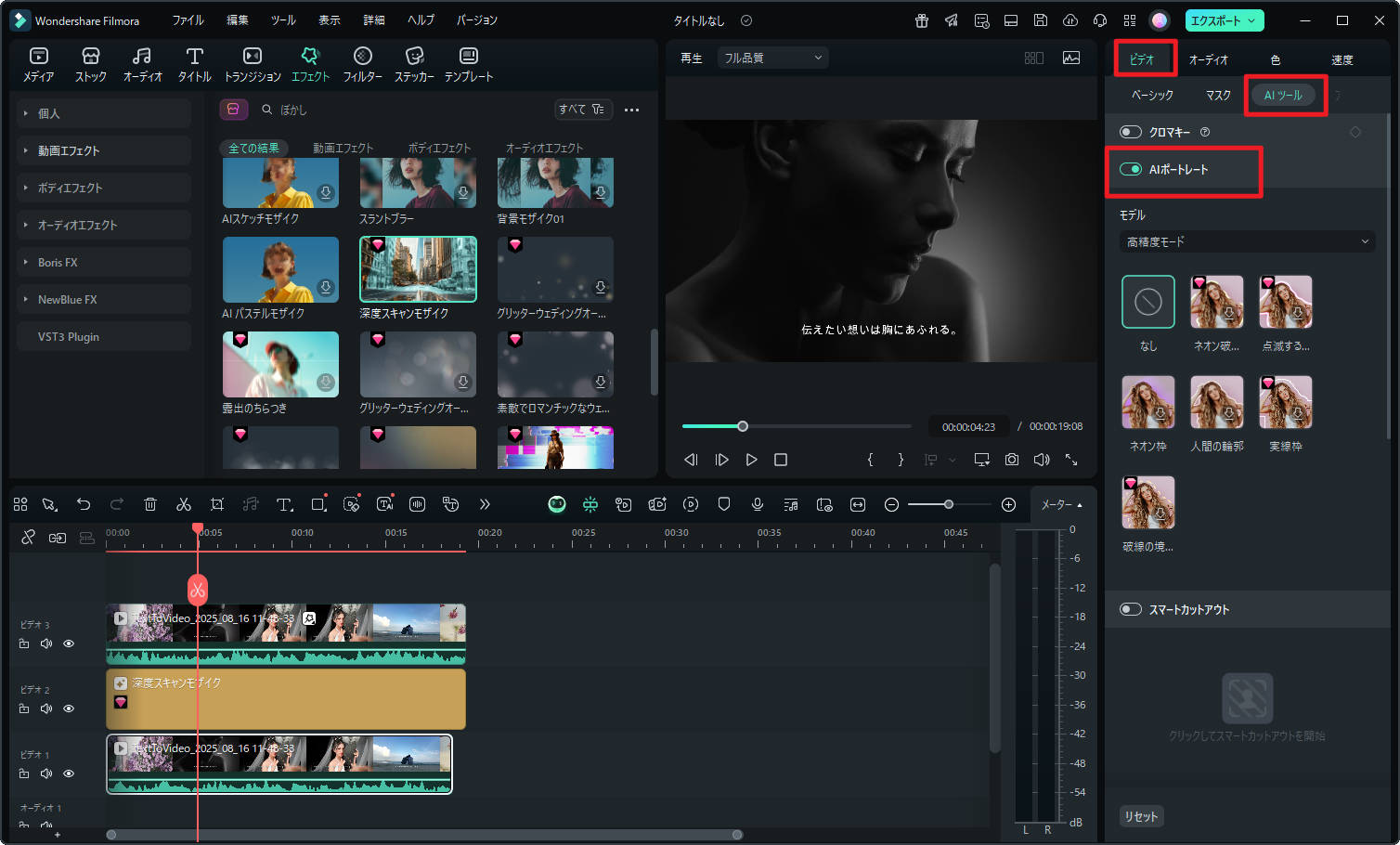Select the crop tool in timeline toolbar
The width and height of the screenshot is (1400, 845).
pos(217,504)
